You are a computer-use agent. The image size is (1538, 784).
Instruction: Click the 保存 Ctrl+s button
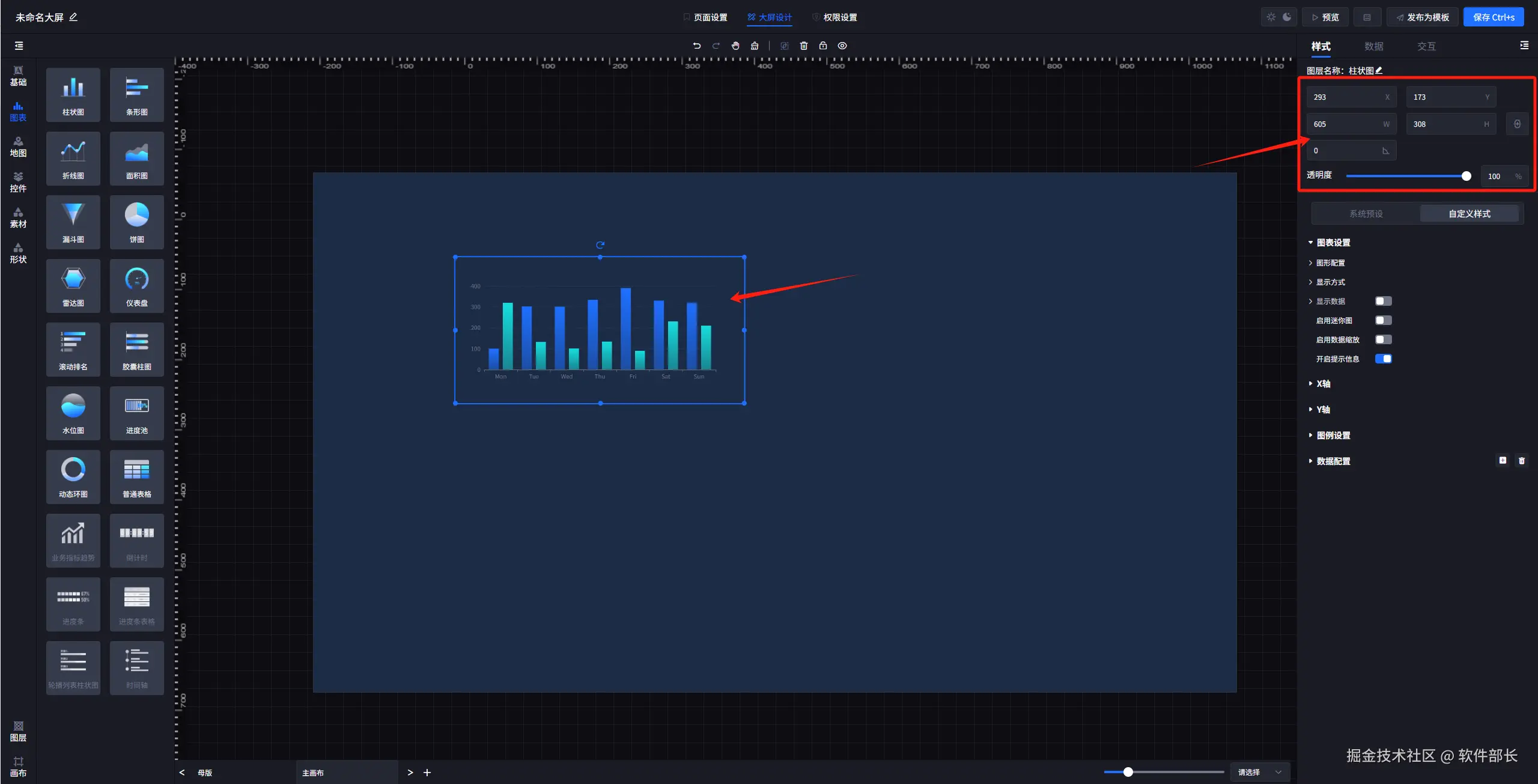pyautogui.click(x=1493, y=17)
